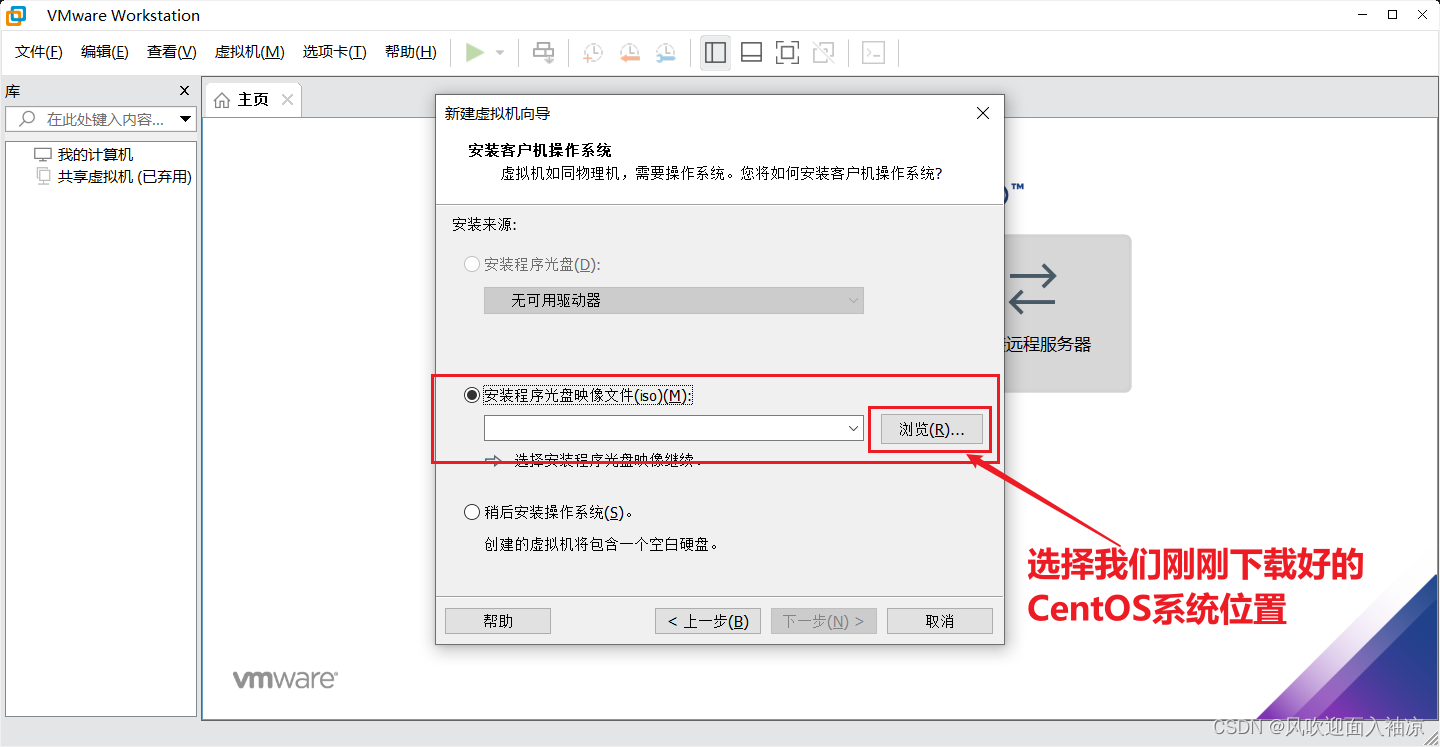Open the 文件(F) menu
Image resolution: width=1440 pixels, height=747 pixels.
tap(39, 52)
